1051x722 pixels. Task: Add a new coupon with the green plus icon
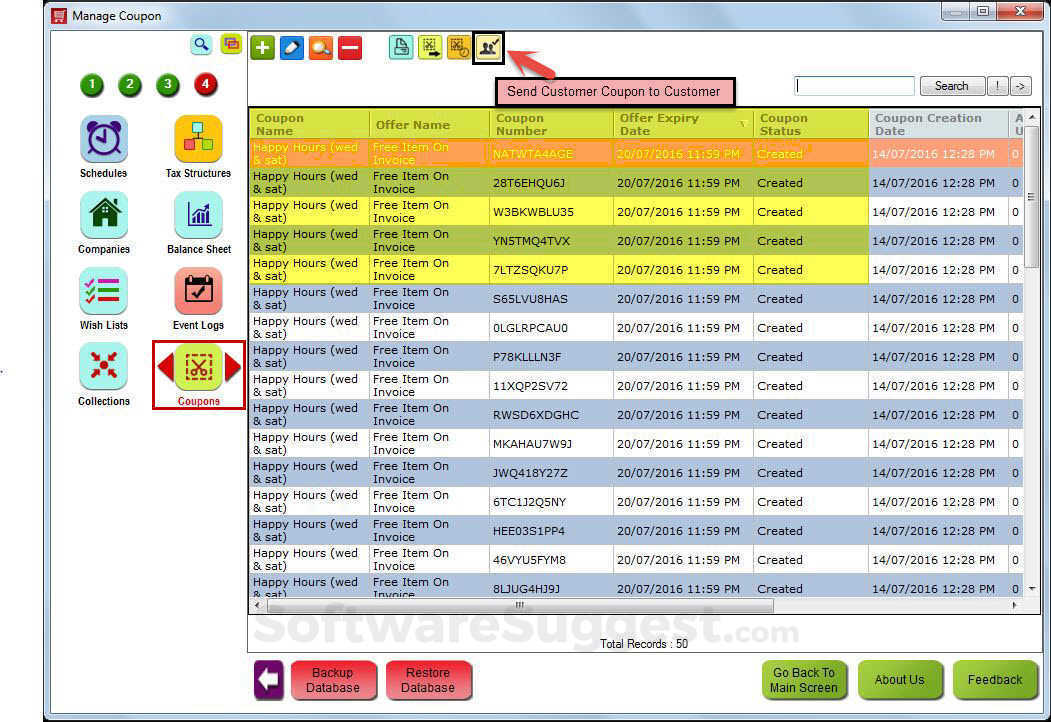pyautogui.click(x=262, y=47)
